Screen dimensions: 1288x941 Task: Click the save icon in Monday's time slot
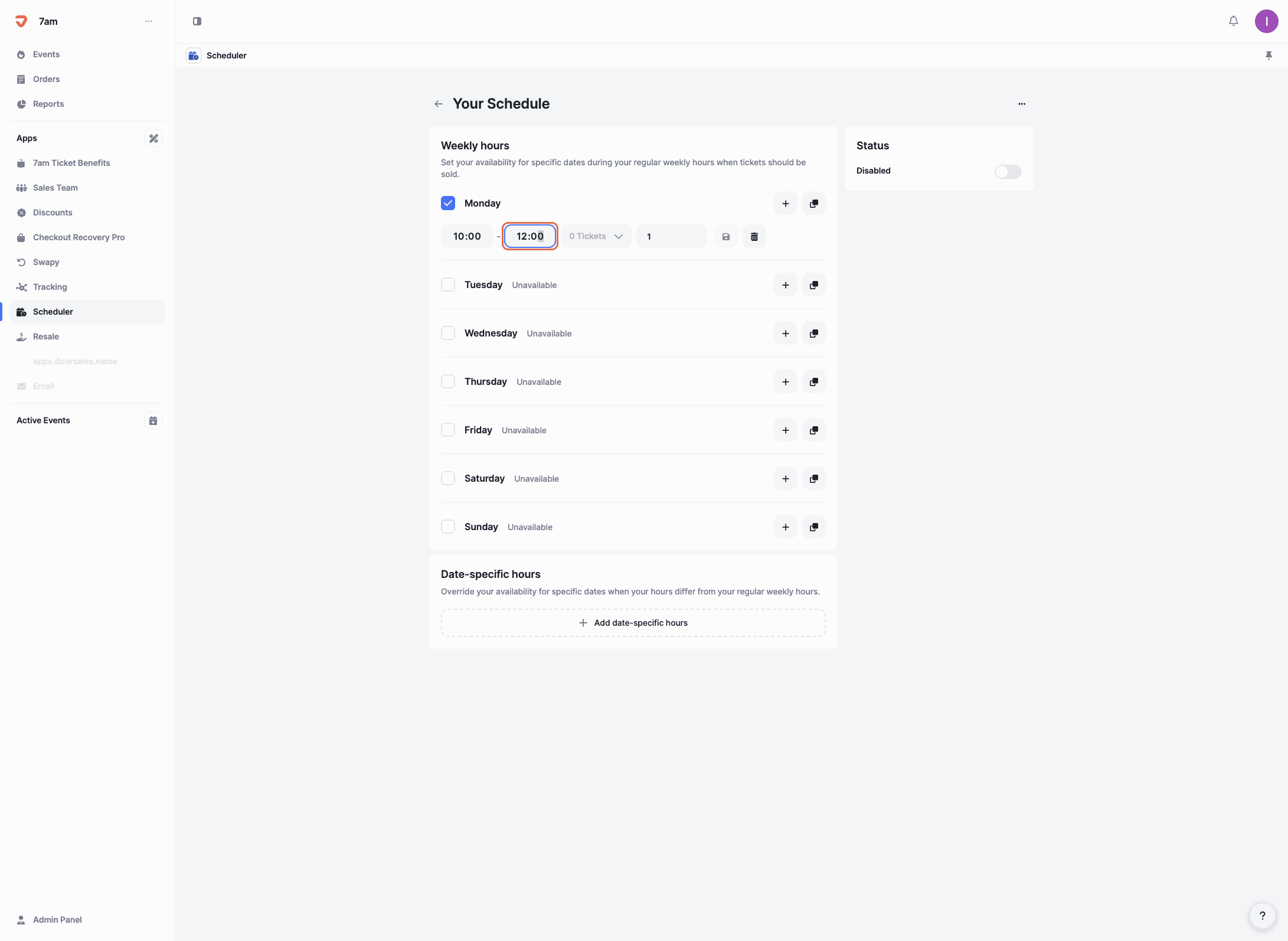point(726,237)
